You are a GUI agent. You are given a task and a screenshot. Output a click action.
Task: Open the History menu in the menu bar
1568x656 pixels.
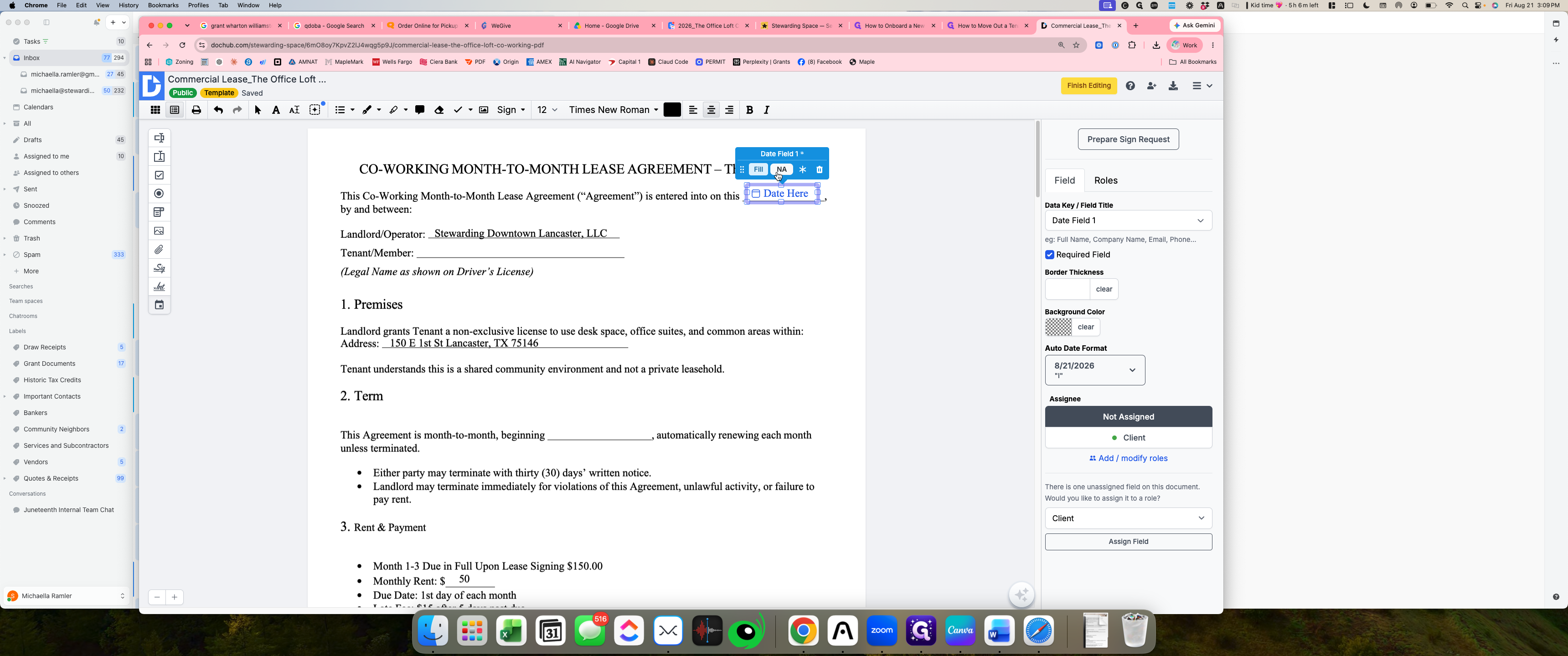(x=128, y=5)
